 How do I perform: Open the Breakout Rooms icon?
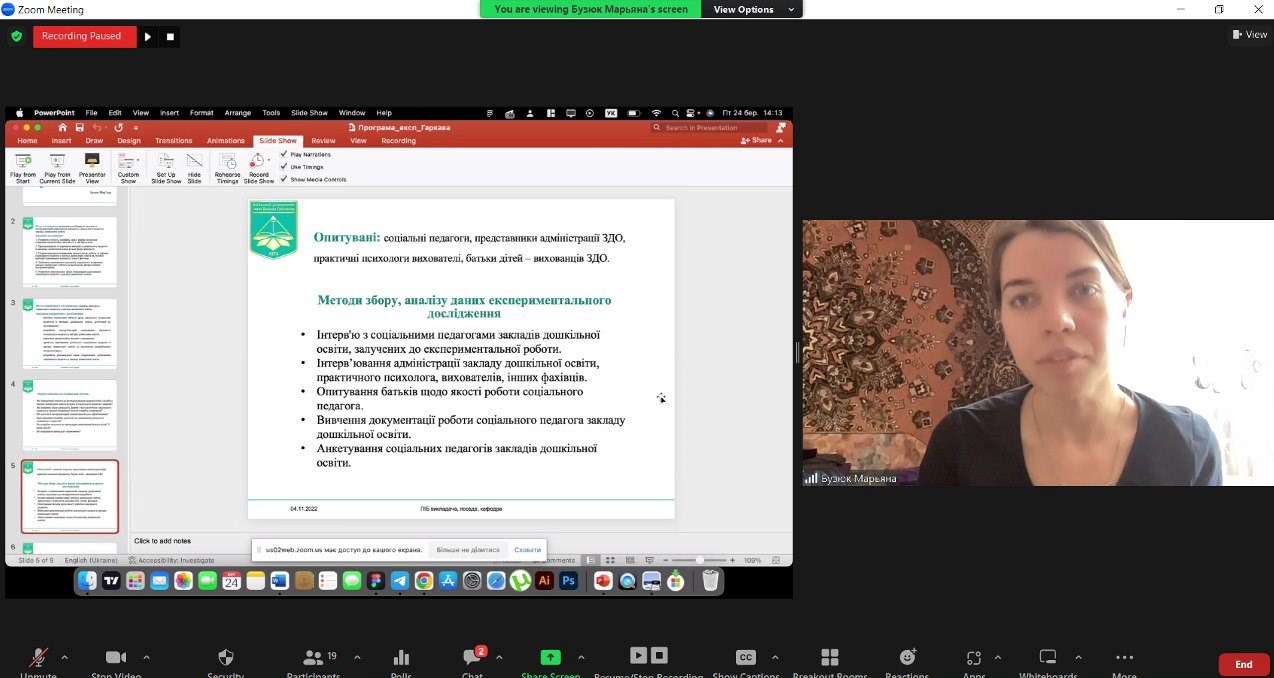[x=829, y=658]
